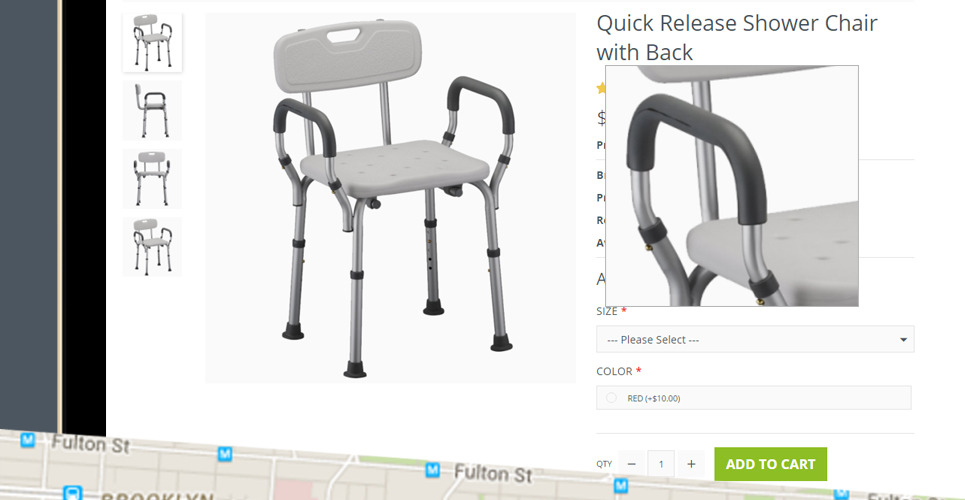The image size is (965, 500).
Task: Click the metro icon immediately left of middle Fulton St label
Action: [433, 470]
